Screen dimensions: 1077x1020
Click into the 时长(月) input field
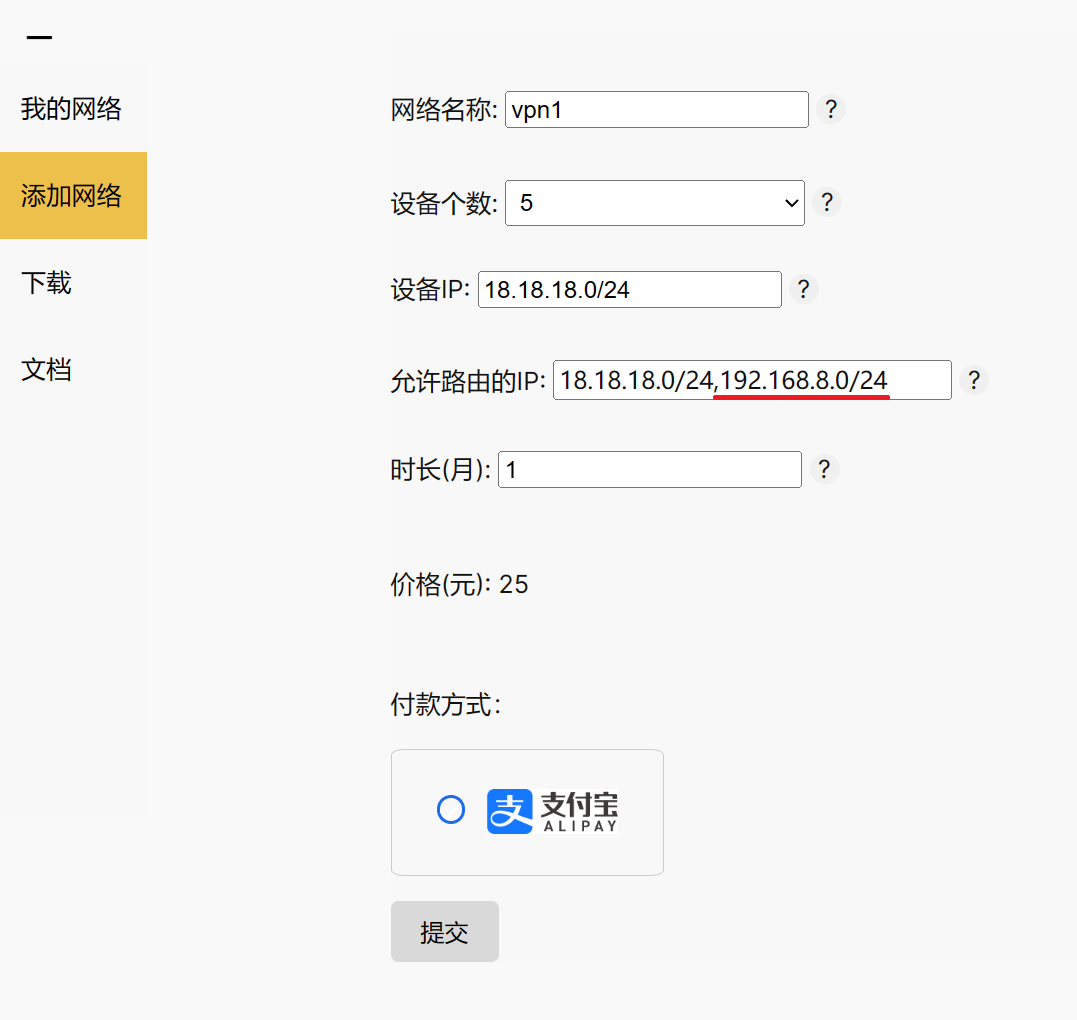pos(650,469)
